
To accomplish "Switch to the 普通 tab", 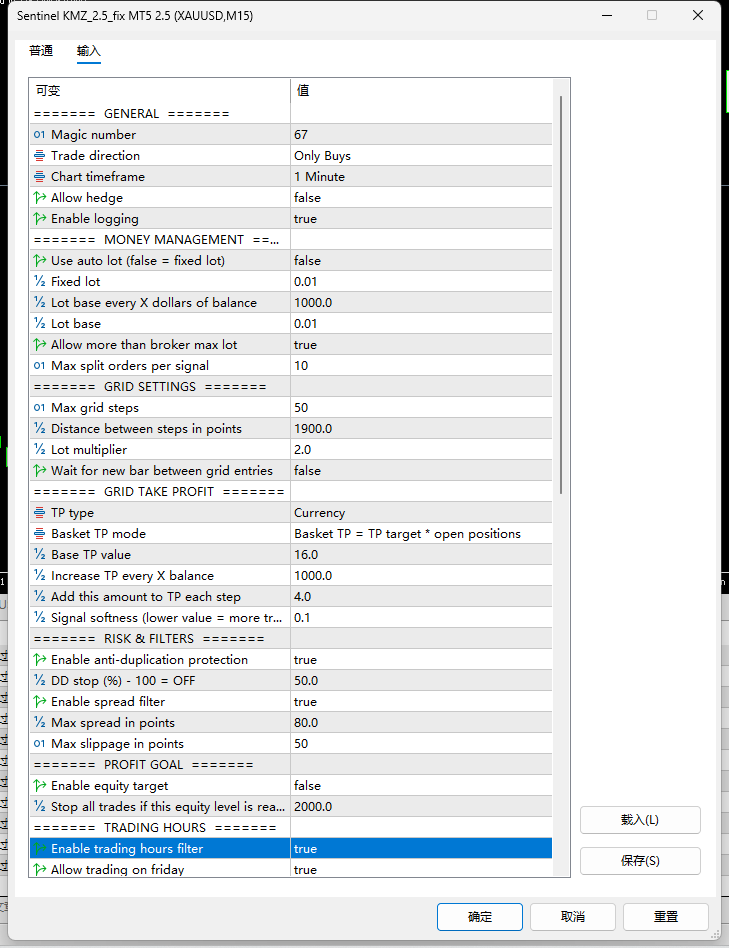I will point(41,51).
